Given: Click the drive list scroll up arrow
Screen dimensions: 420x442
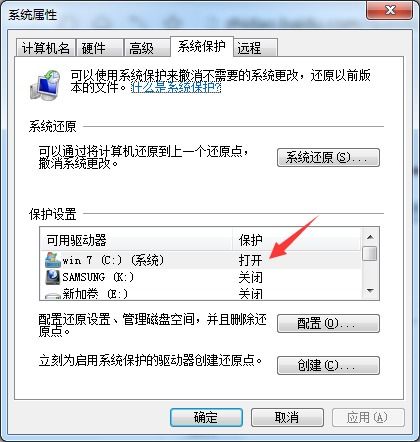Looking at the screenshot, I should [370, 237].
